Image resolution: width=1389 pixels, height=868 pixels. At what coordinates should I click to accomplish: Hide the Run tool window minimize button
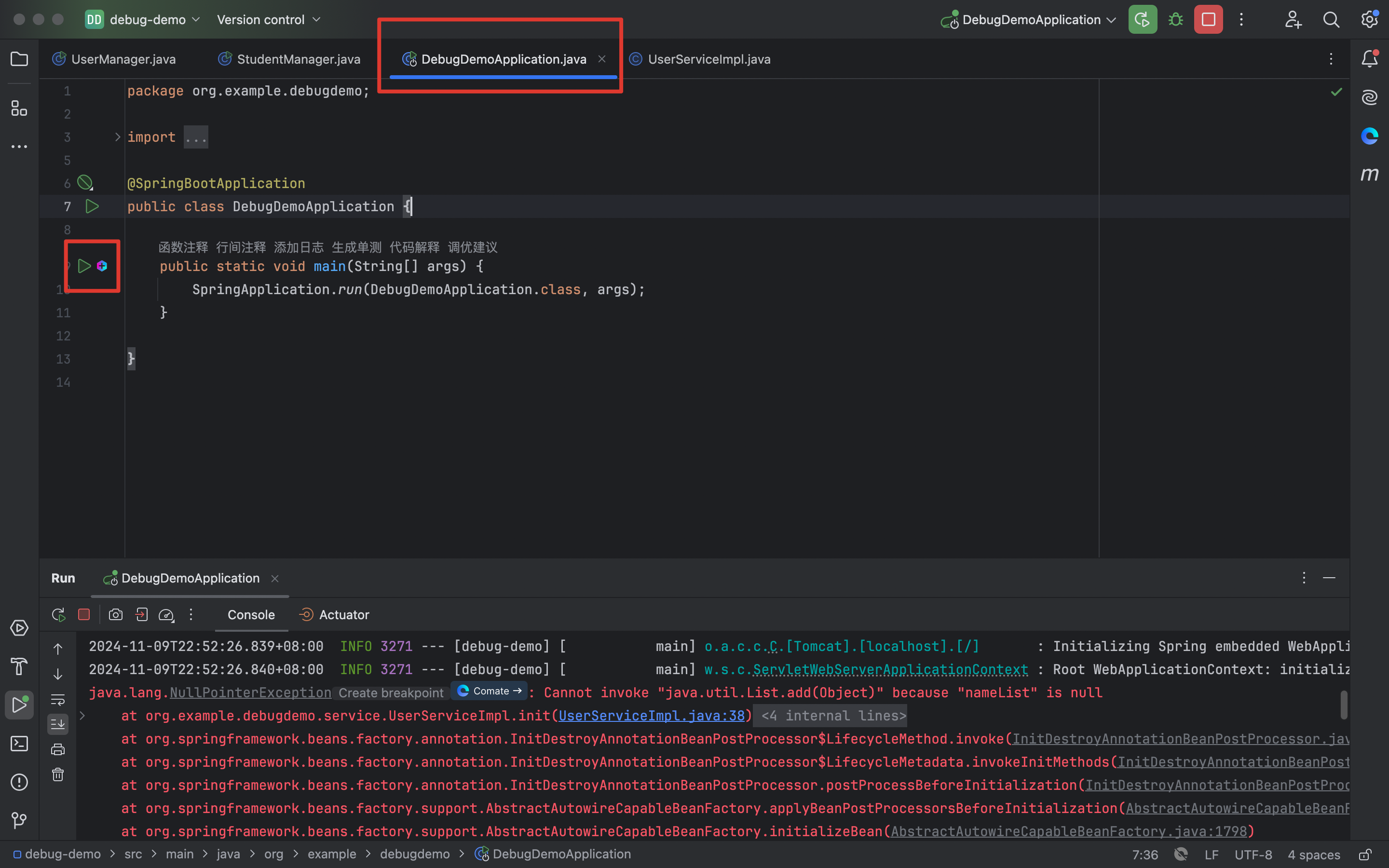tap(1329, 578)
